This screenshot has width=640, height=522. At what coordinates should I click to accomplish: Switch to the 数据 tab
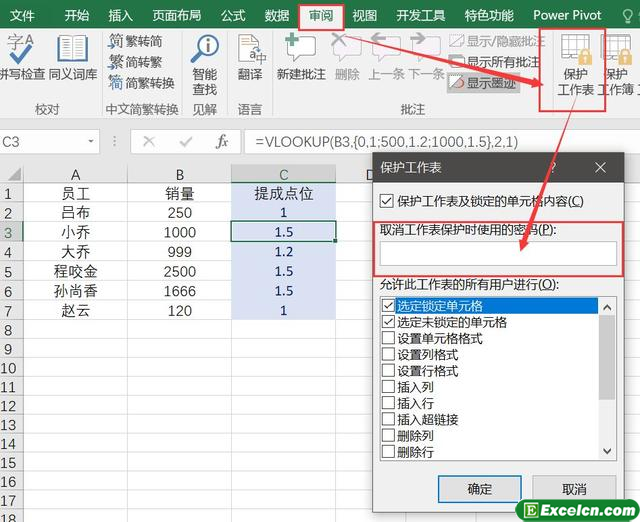click(x=277, y=16)
